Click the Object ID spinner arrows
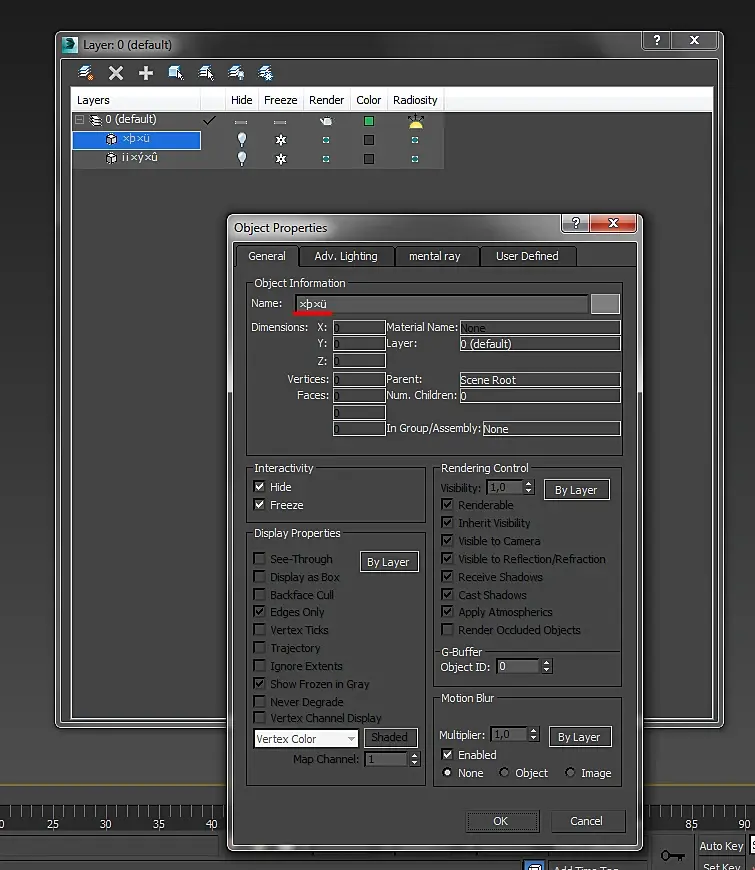755x870 pixels. [x=546, y=666]
